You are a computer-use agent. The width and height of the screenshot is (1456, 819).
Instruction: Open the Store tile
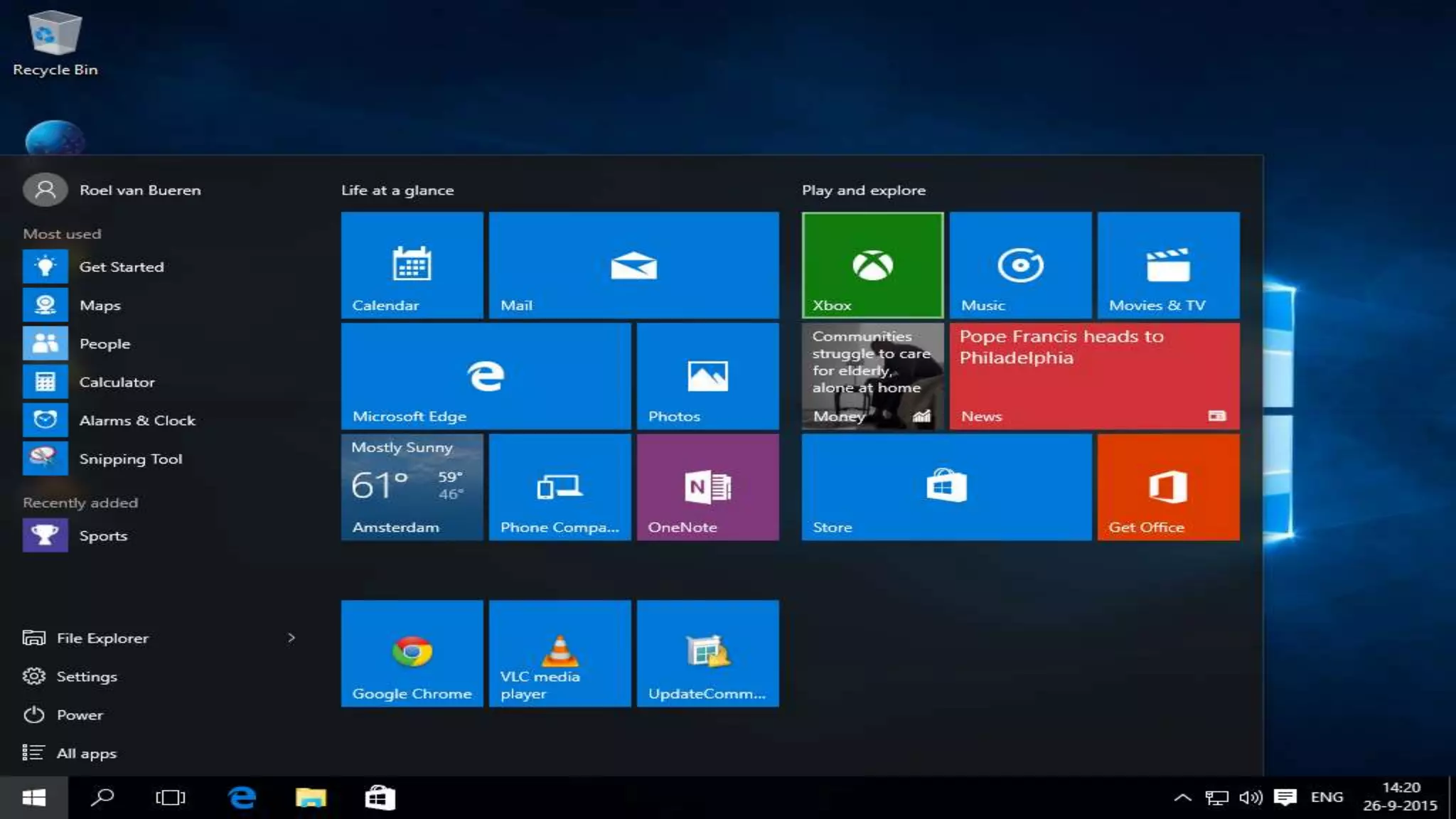pos(946,487)
